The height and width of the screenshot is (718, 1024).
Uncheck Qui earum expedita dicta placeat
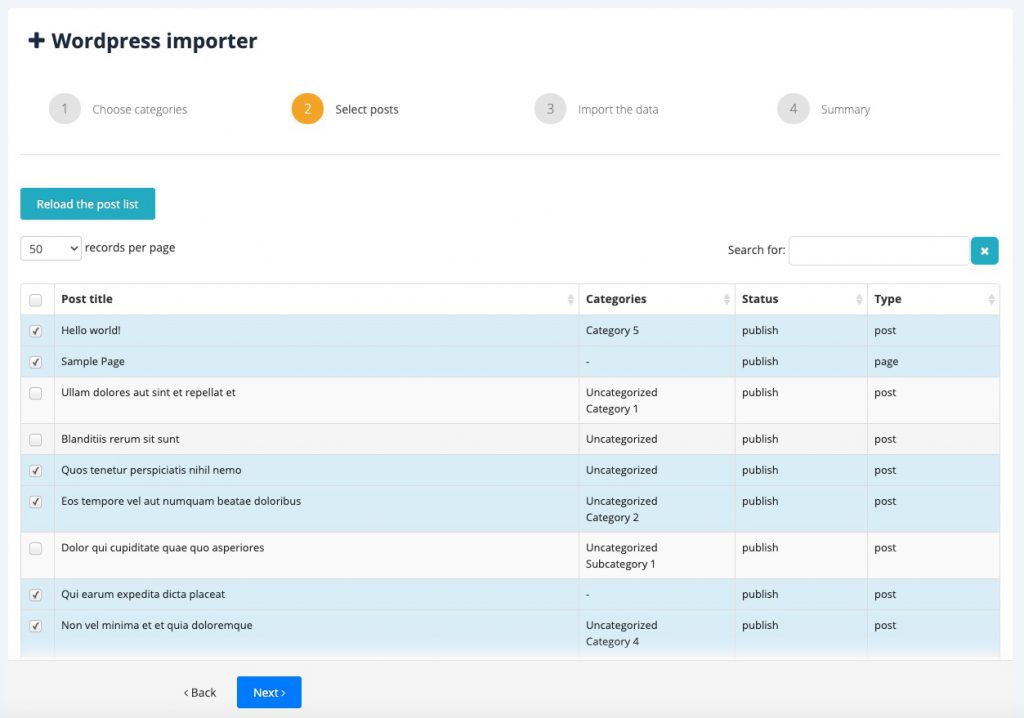(35, 595)
